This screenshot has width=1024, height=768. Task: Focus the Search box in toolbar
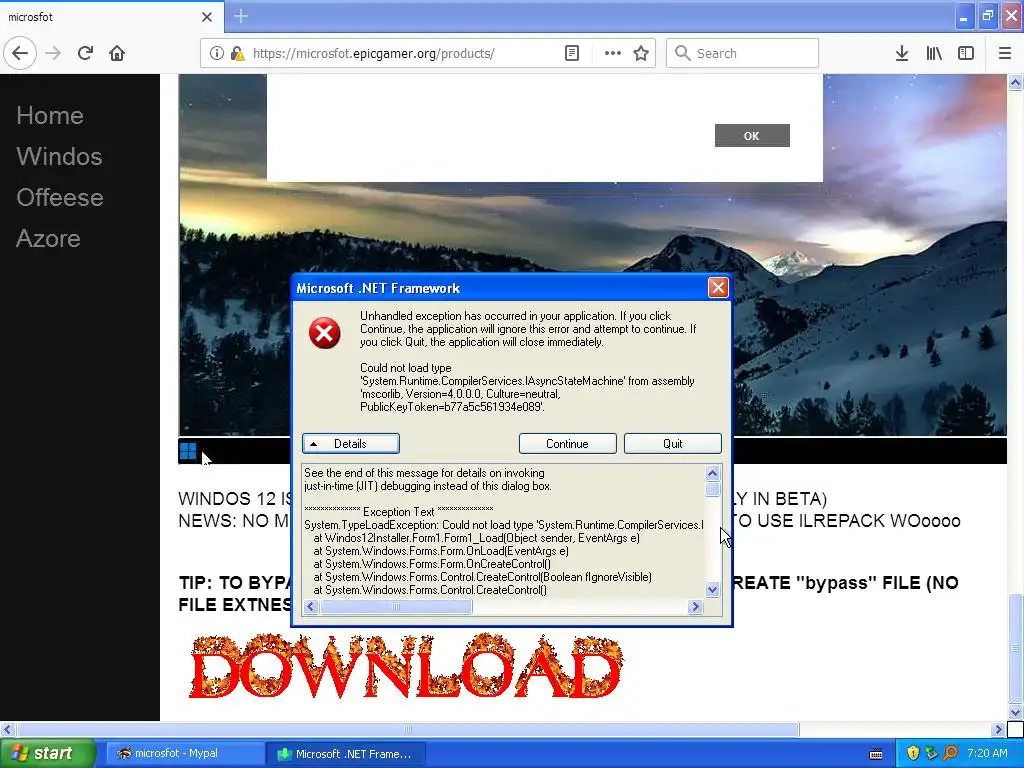click(x=742, y=54)
